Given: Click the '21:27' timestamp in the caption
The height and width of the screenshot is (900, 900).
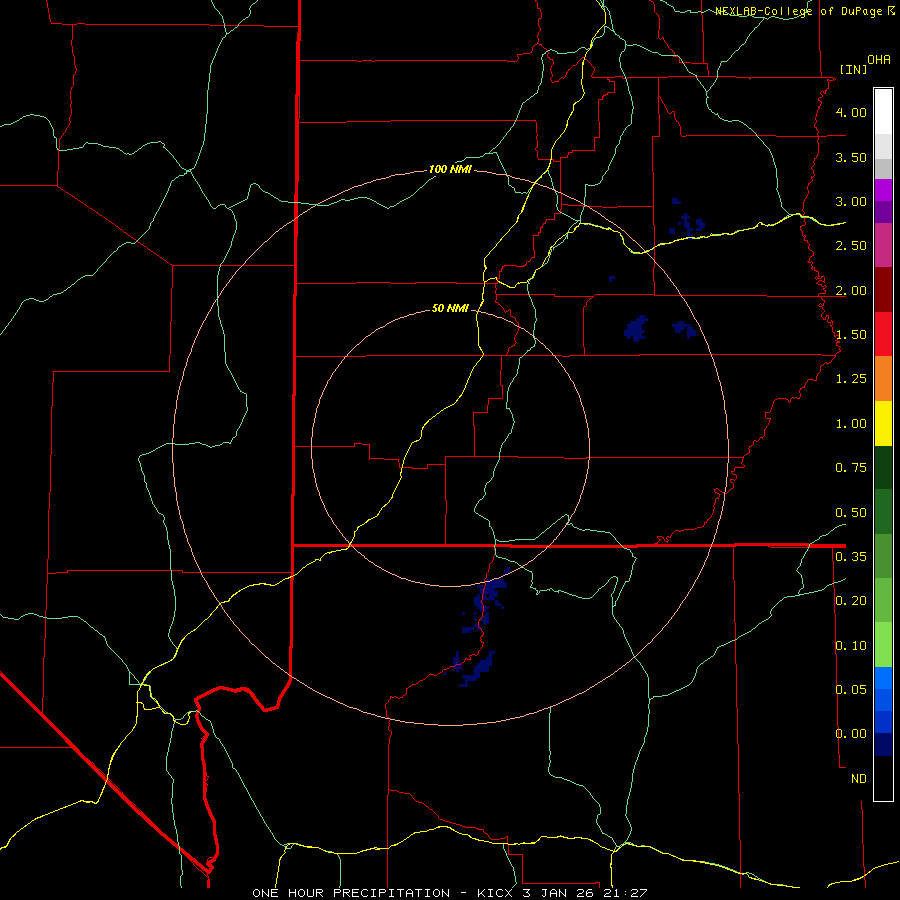Looking at the screenshot, I should 625,893.
